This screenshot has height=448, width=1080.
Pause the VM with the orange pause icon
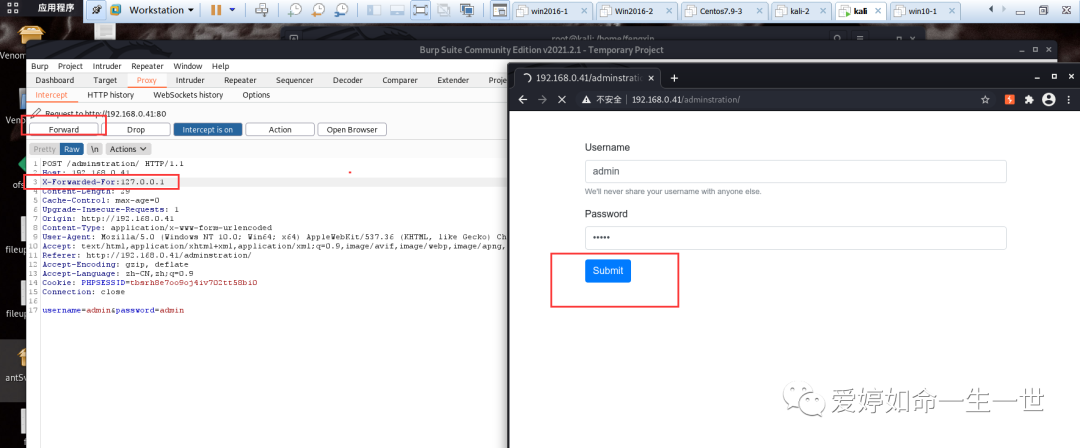[216, 10]
